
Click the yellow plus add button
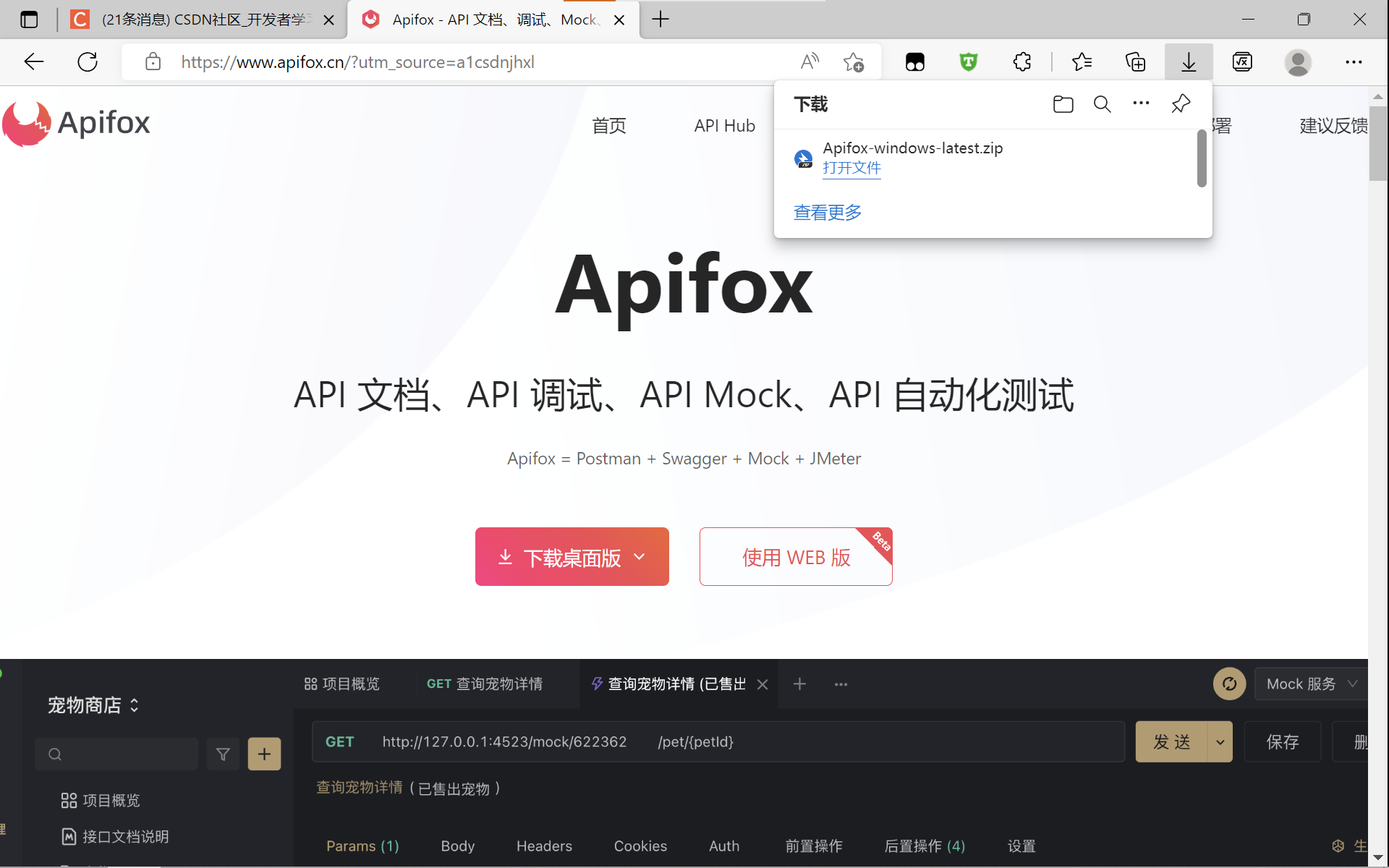coord(264,754)
